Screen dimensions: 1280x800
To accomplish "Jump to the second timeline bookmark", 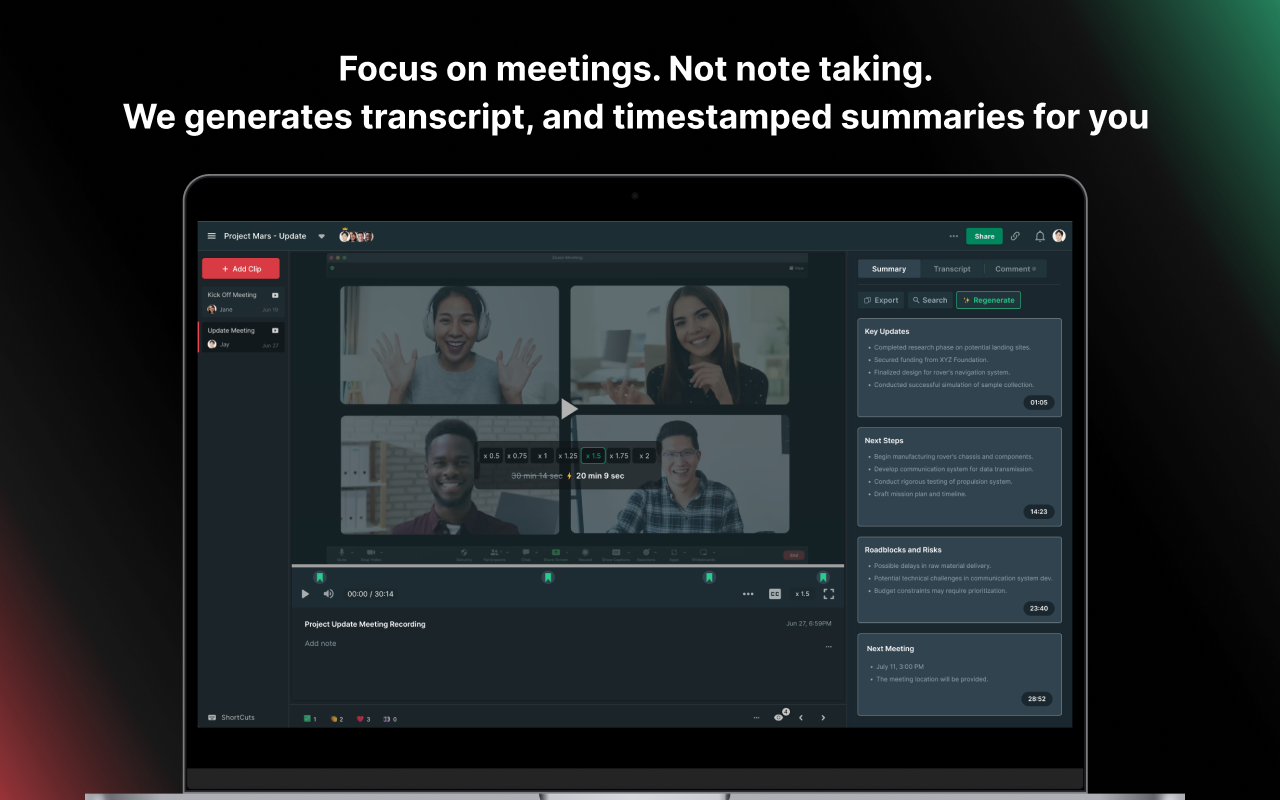I will point(548,577).
